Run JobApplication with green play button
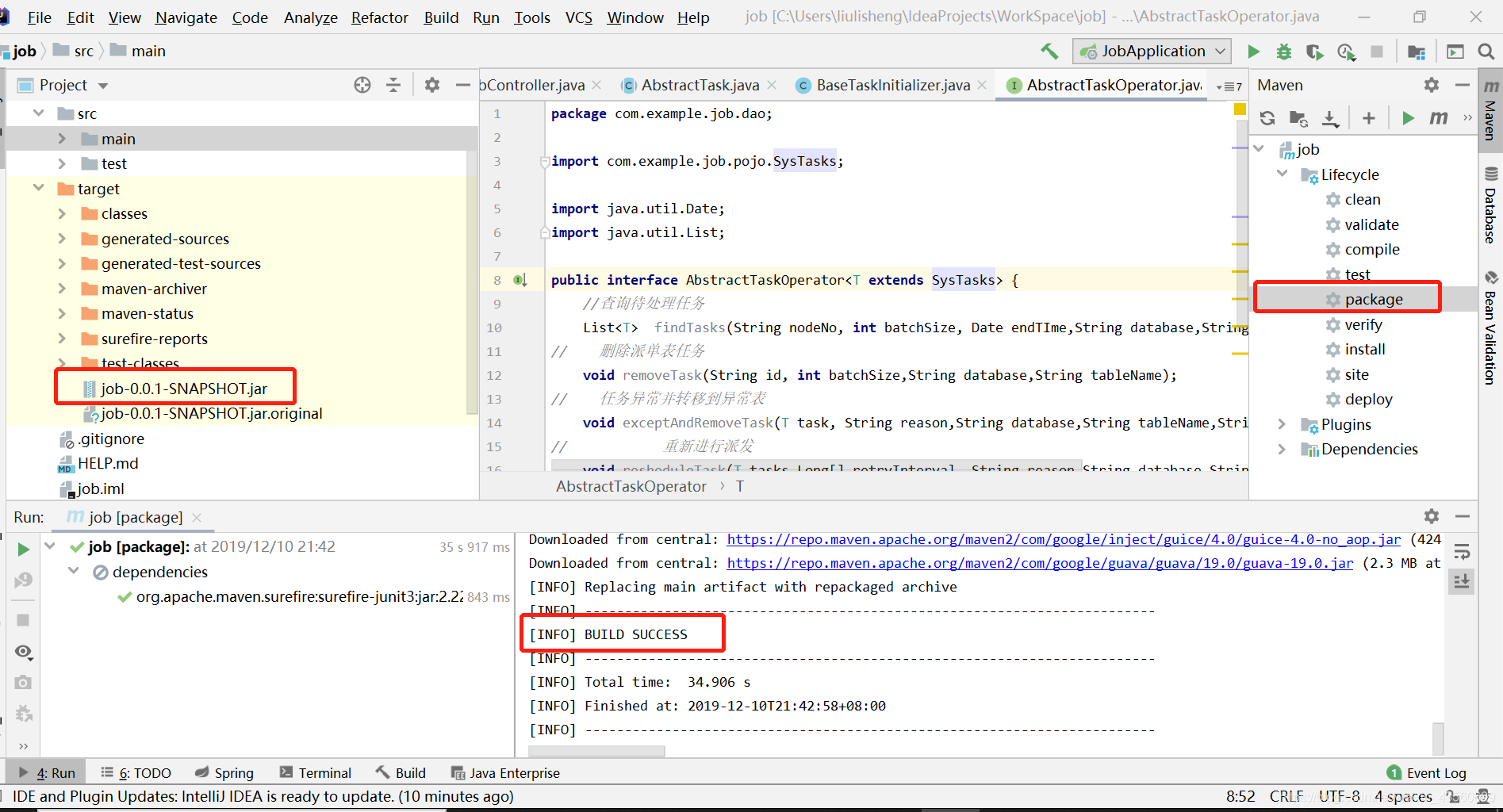The image size is (1503, 812). point(1253,52)
